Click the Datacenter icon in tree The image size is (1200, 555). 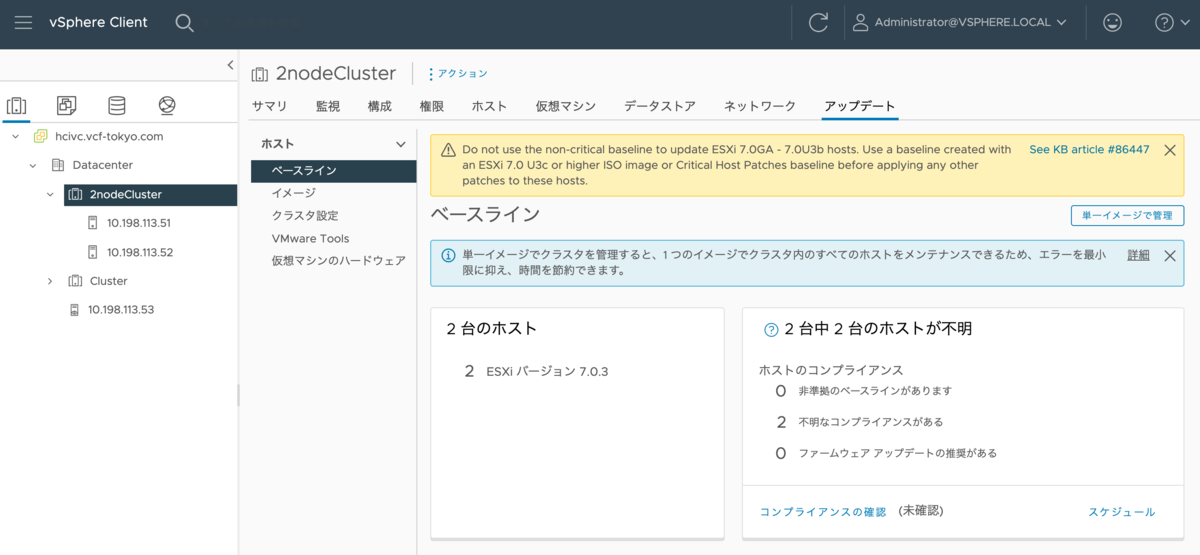(x=57, y=165)
